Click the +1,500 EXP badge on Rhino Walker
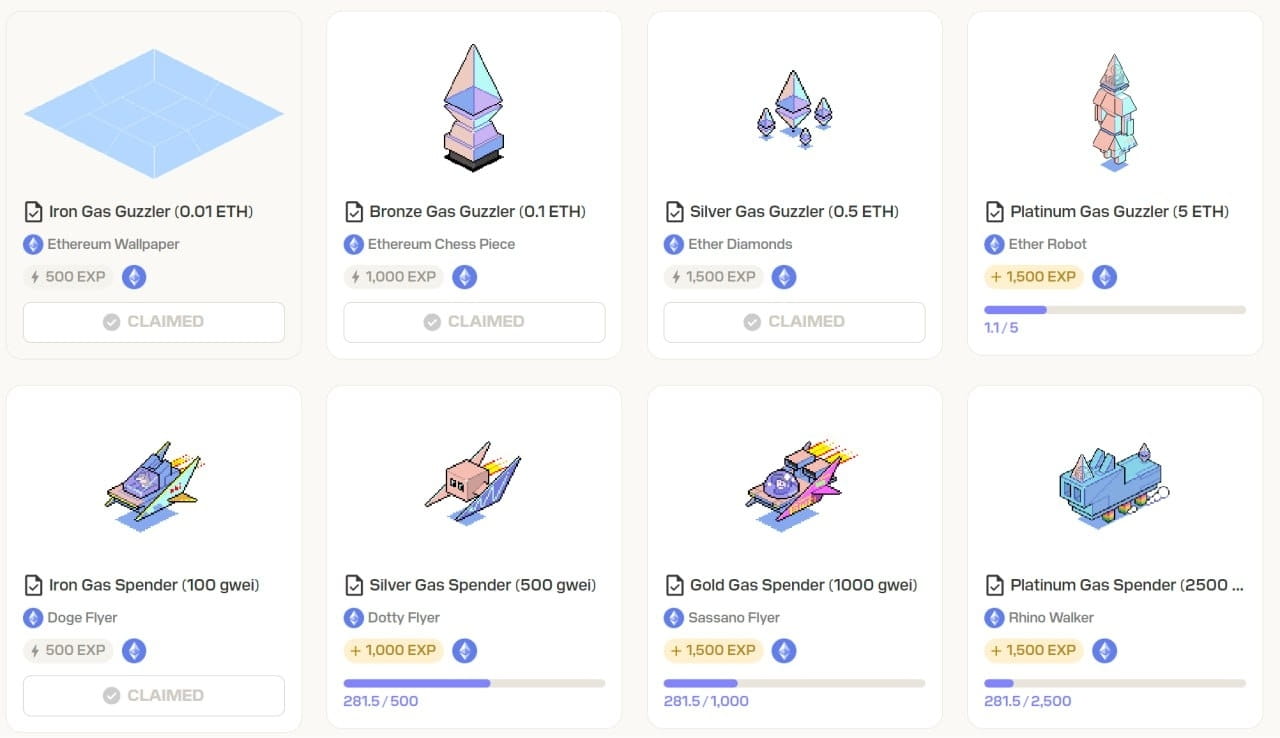The width and height of the screenshot is (1280, 738). tap(1034, 651)
